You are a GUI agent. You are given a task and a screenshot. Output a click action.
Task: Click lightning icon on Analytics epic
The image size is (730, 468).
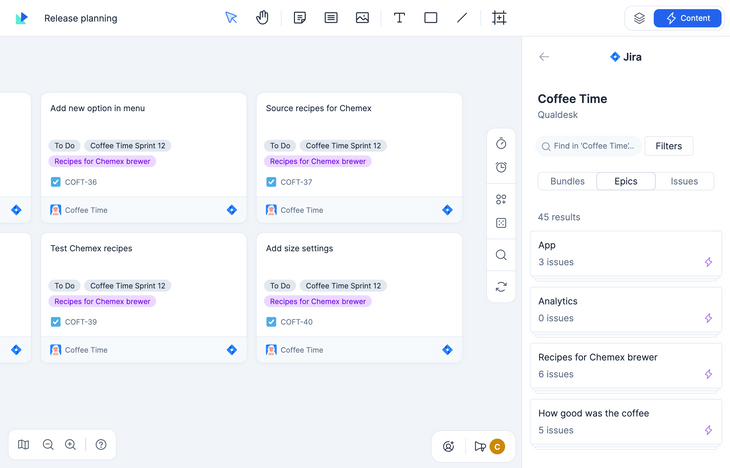click(x=708, y=318)
